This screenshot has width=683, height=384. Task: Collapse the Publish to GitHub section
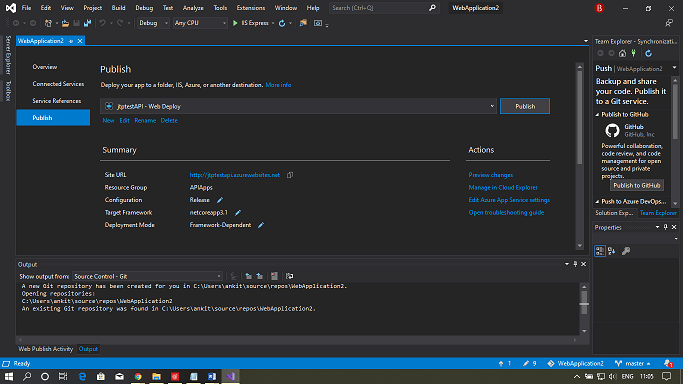[597, 115]
